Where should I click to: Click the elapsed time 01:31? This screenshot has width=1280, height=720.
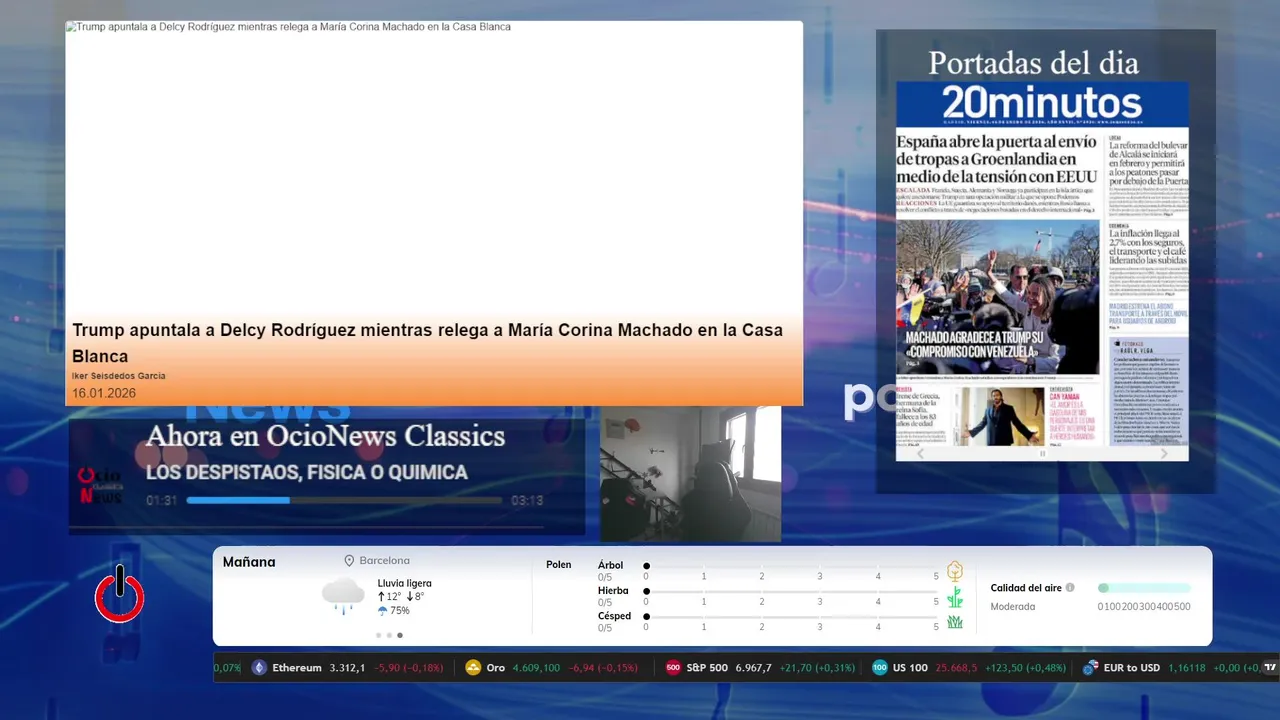161,500
